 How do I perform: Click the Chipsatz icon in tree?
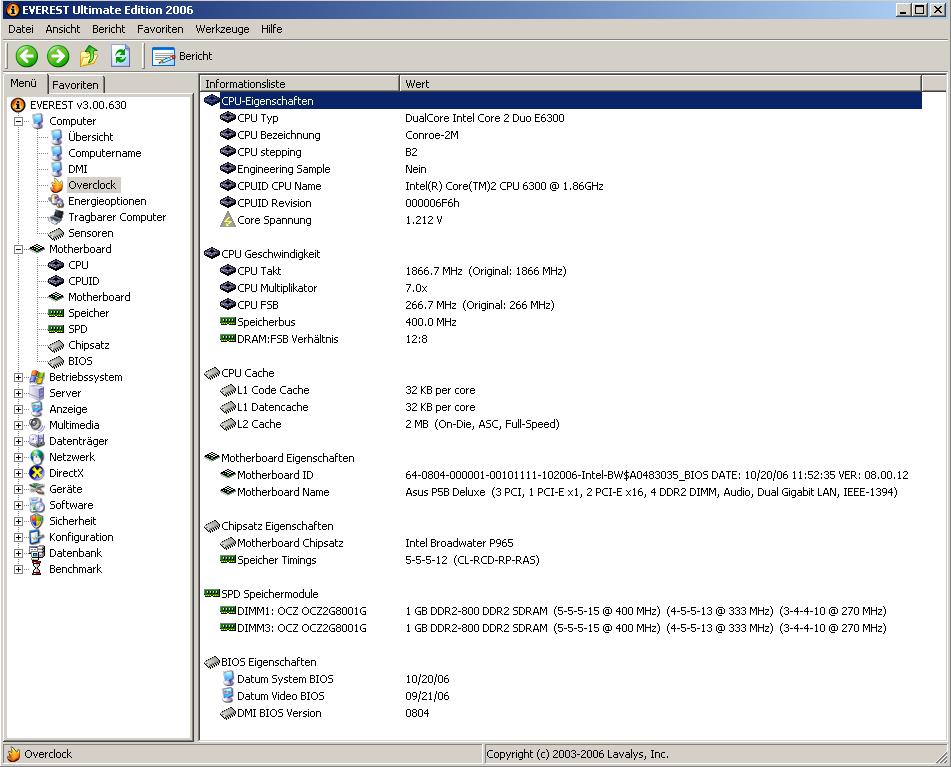tap(56, 346)
